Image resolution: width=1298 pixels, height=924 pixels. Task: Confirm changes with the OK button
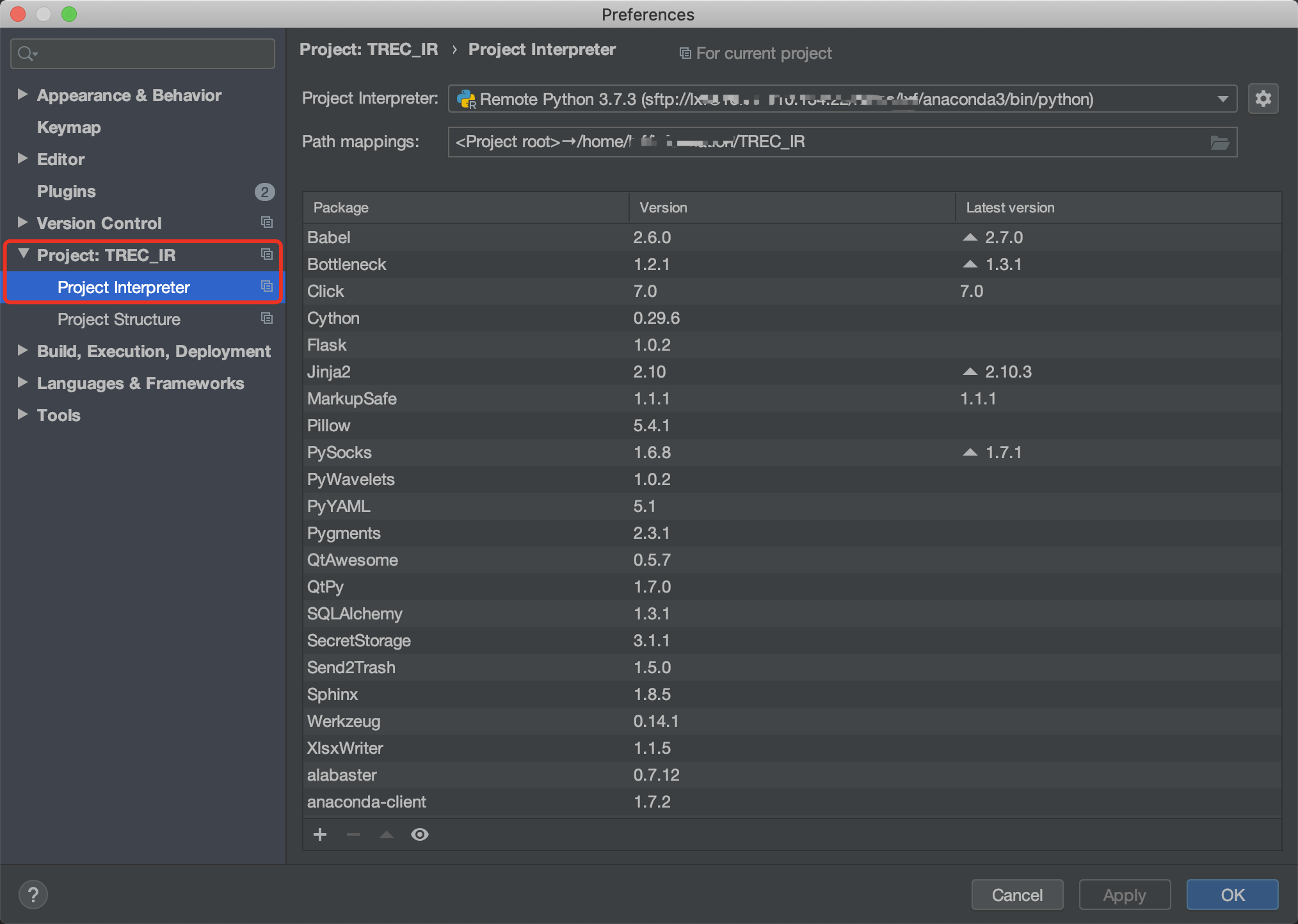[x=1231, y=894]
